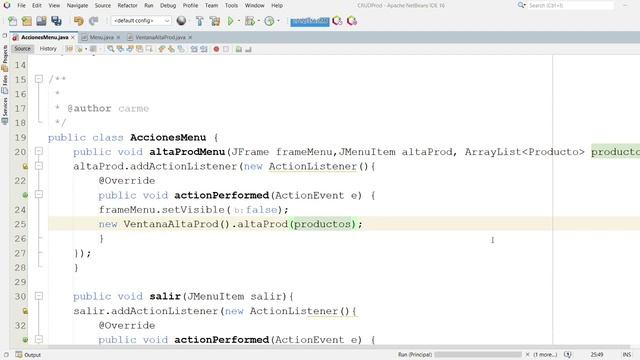The image size is (640, 360).
Task: Switch editor to Source view
Action: 22,49
